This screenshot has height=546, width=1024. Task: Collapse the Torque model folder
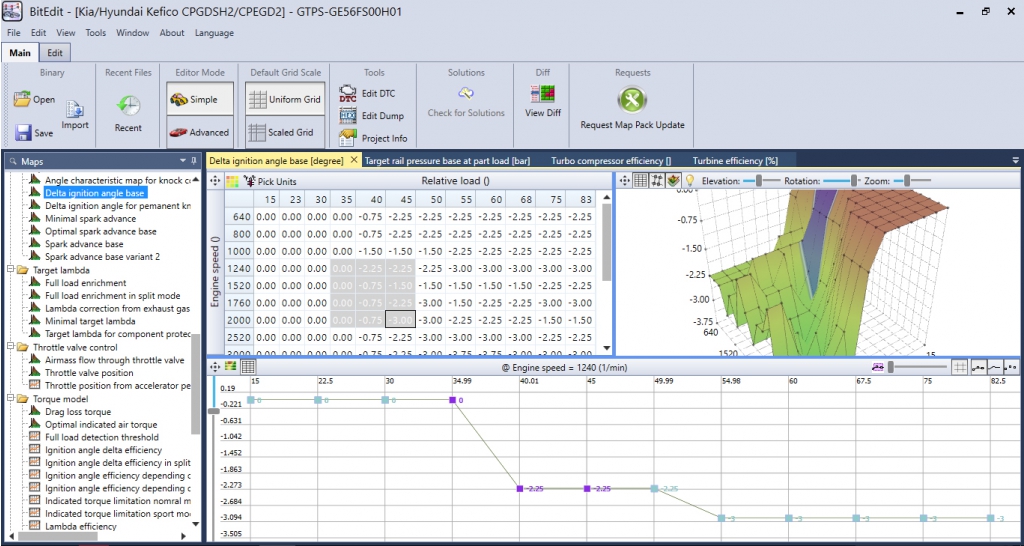pyautogui.click(x=10, y=399)
